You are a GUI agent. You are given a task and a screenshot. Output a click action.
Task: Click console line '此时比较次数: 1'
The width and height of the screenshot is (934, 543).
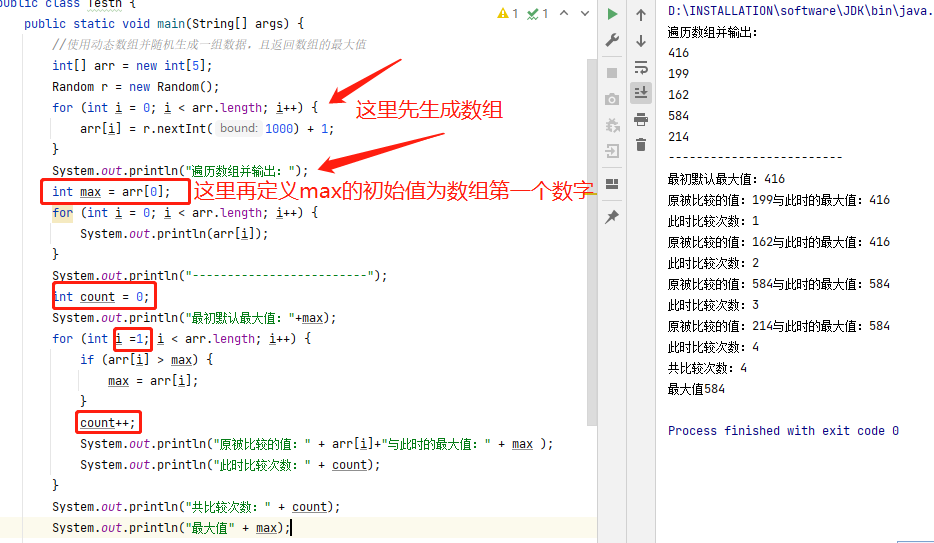click(x=713, y=221)
